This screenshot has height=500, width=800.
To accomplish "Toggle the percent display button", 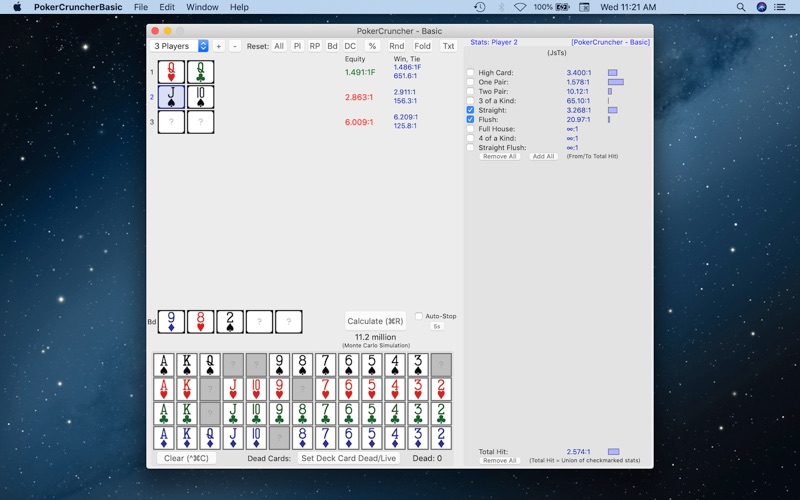I will click(372, 46).
